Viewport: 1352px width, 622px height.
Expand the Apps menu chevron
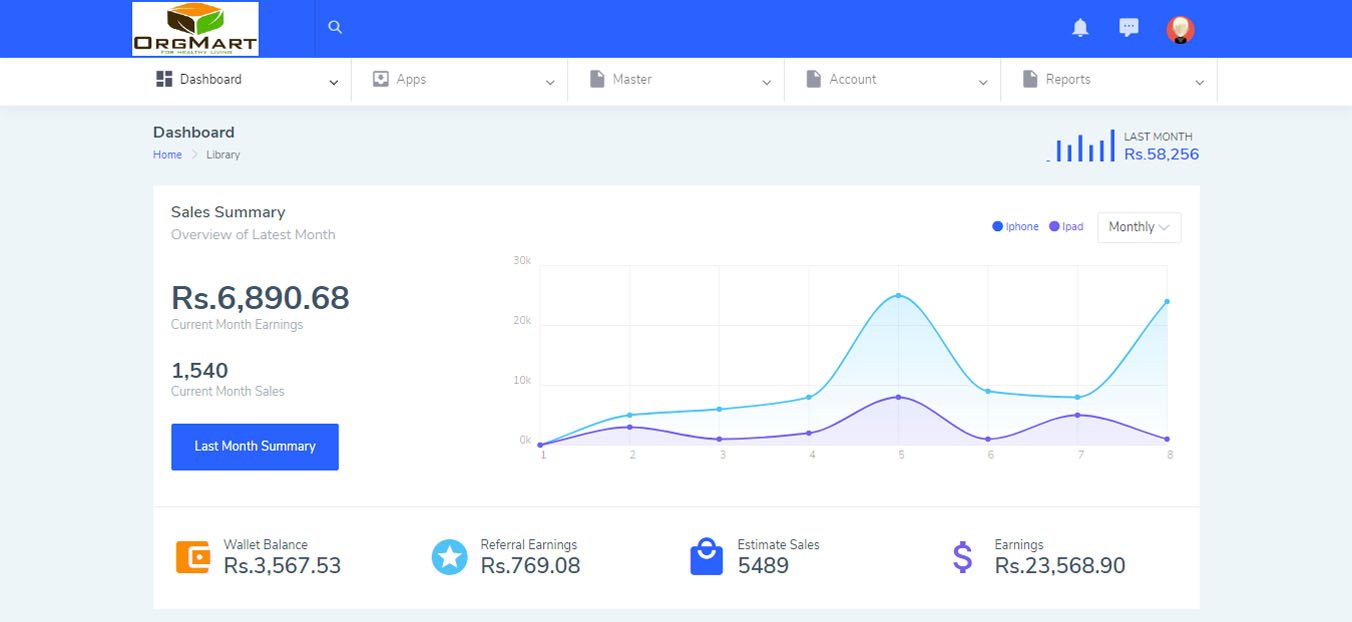pyautogui.click(x=550, y=83)
